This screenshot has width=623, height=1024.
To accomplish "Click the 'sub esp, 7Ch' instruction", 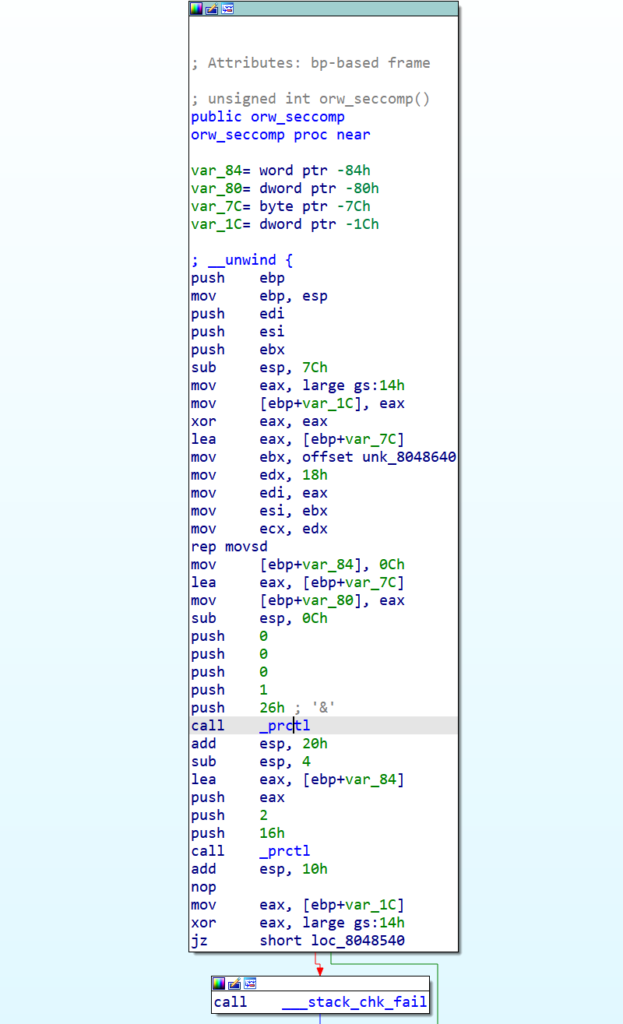I will 259,367.
